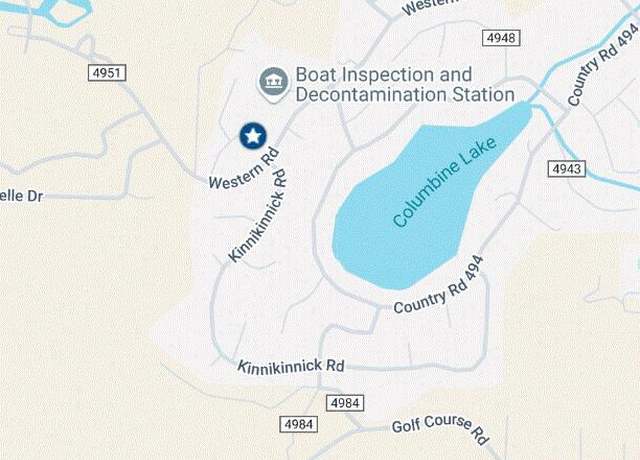
Task: Click the Columbine Lake label
Action: click(x=444, y=182)
